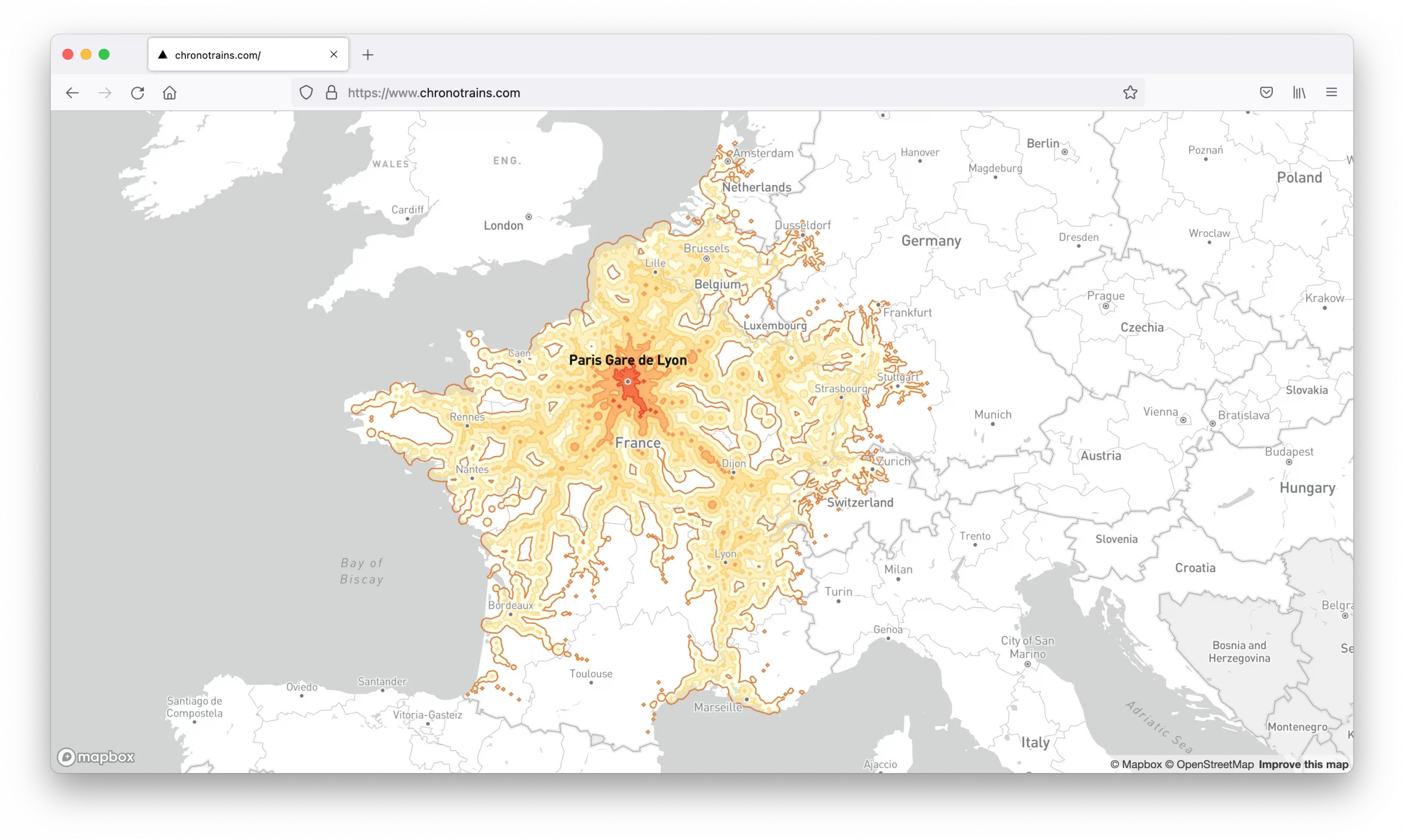Click the Vitoria-Gasteiz label on map
1404x840 pixels.
(x=427, y=715)
